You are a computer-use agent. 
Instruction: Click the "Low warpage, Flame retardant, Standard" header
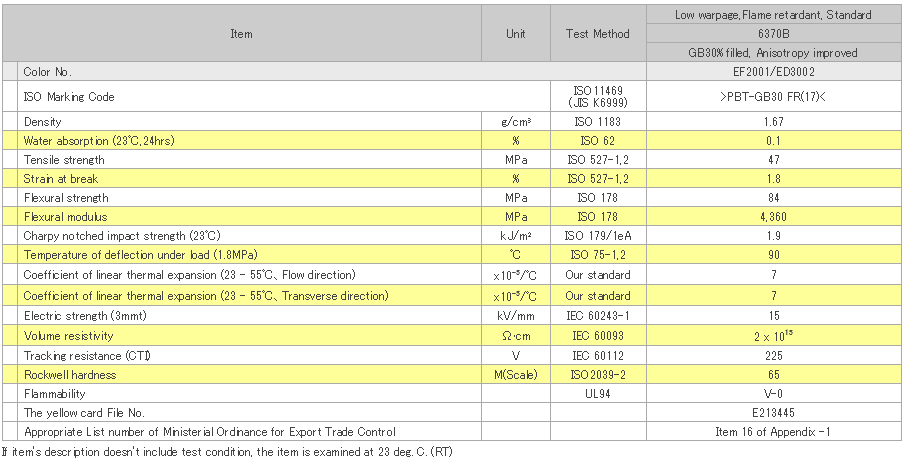(773, 15)
